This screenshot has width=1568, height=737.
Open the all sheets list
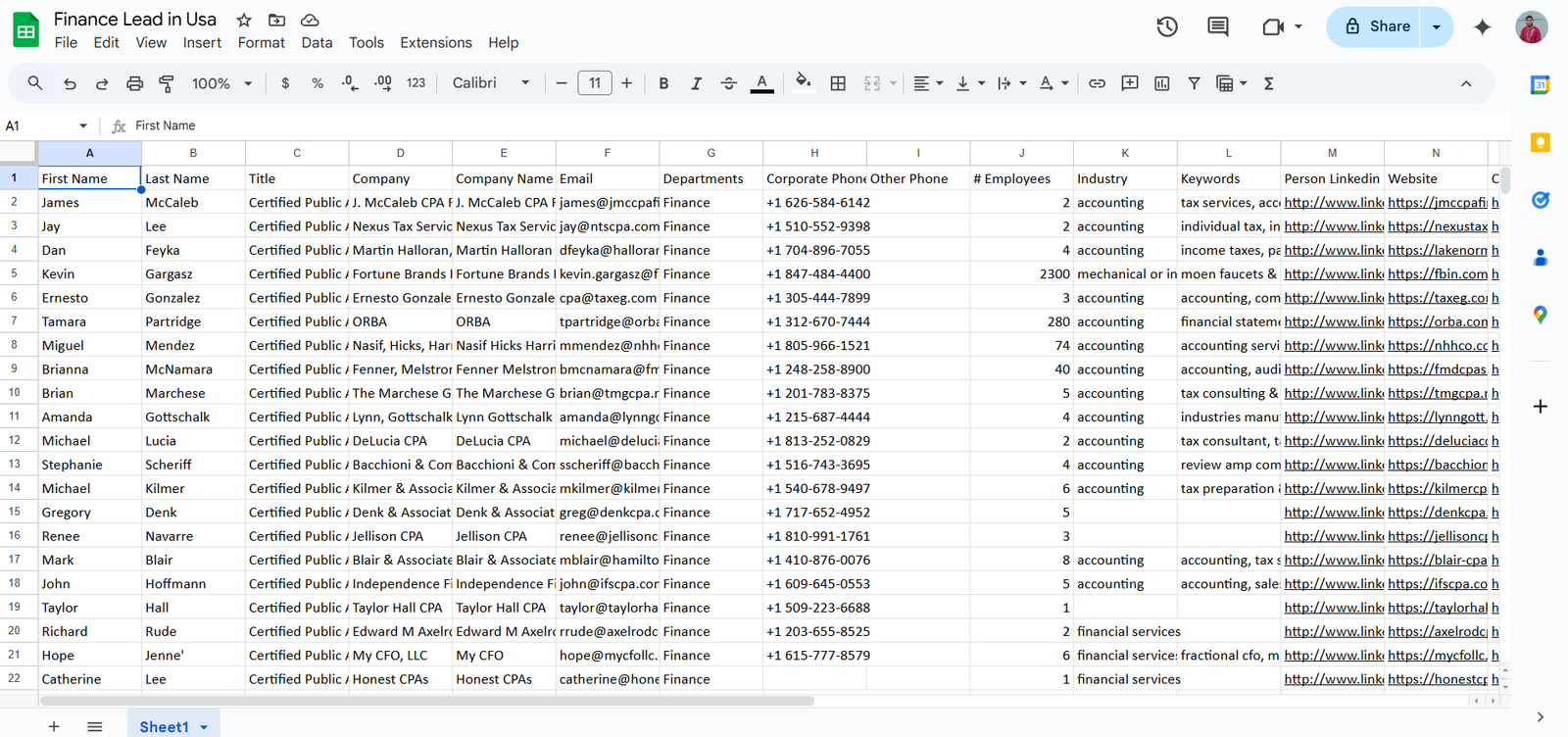pyautogui.click(x=95, y=726)
